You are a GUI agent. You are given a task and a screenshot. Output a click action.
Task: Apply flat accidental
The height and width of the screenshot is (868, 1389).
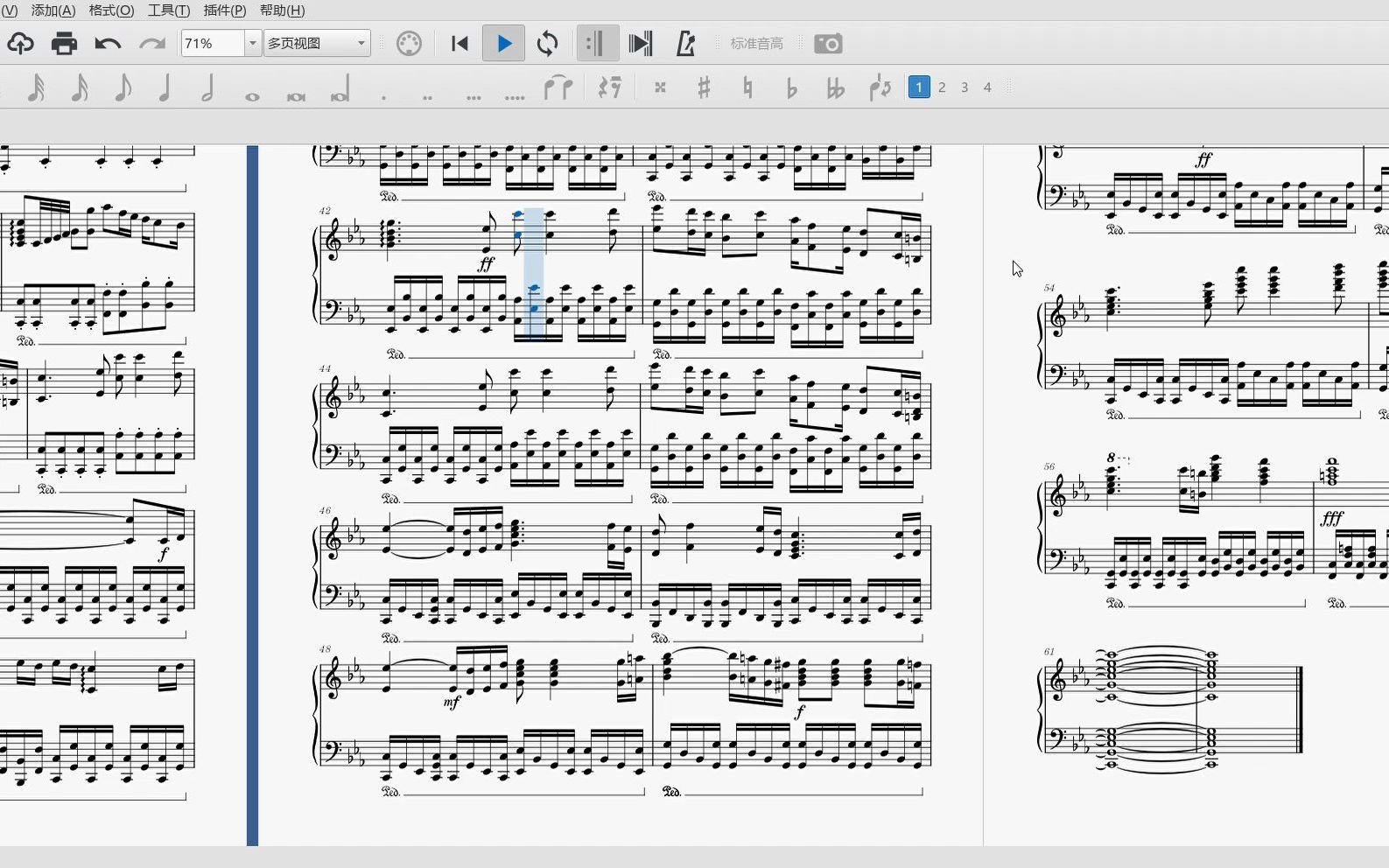791,87
